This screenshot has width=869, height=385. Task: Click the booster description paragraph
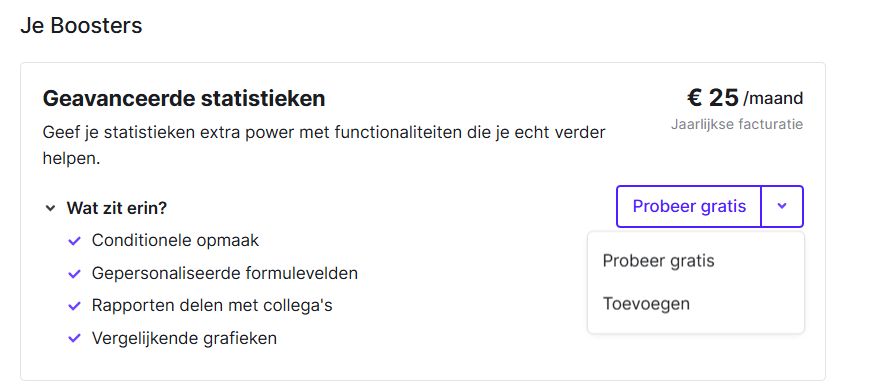(324, 146)
